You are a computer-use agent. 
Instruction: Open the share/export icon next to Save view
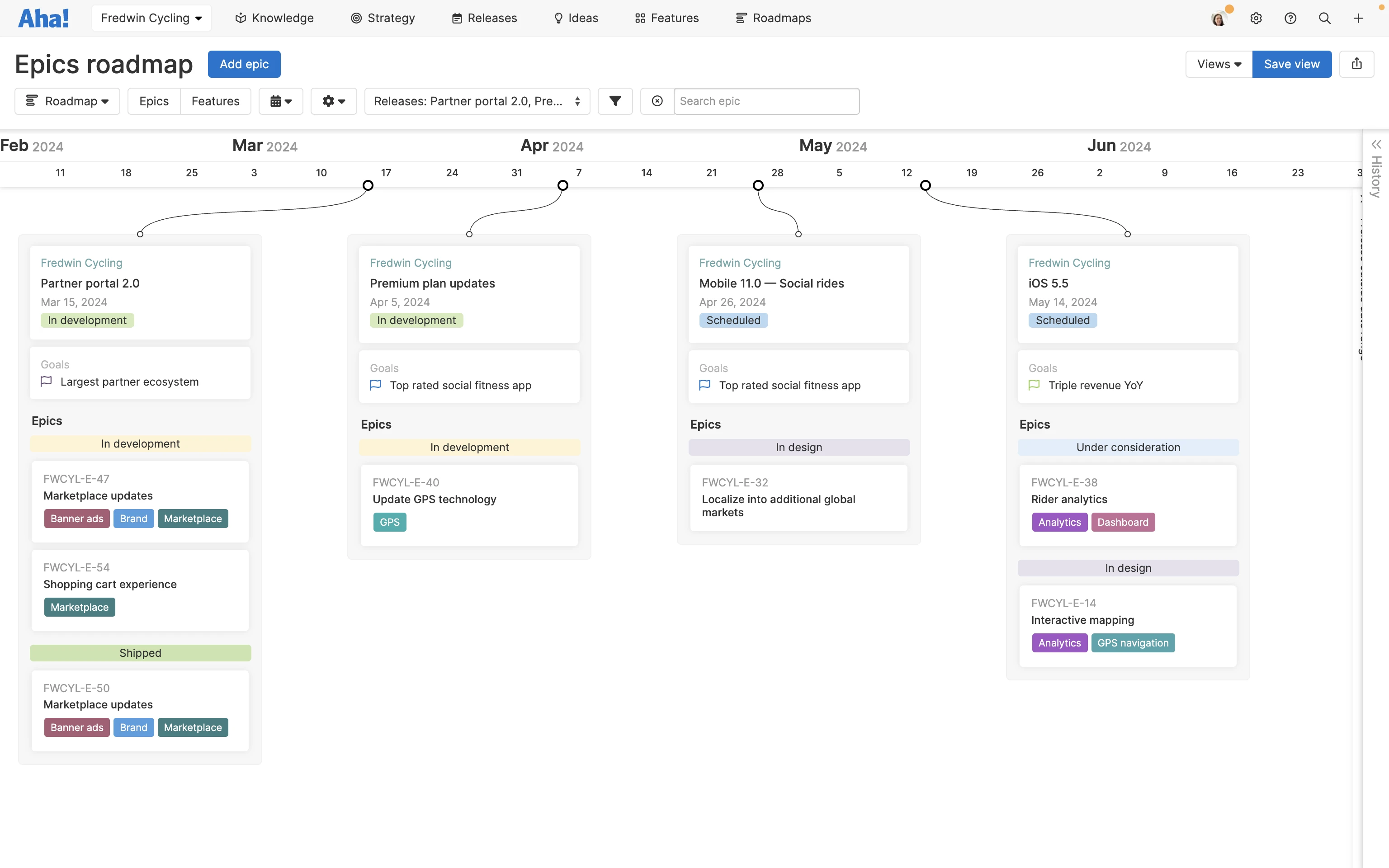pos(1356,64)
